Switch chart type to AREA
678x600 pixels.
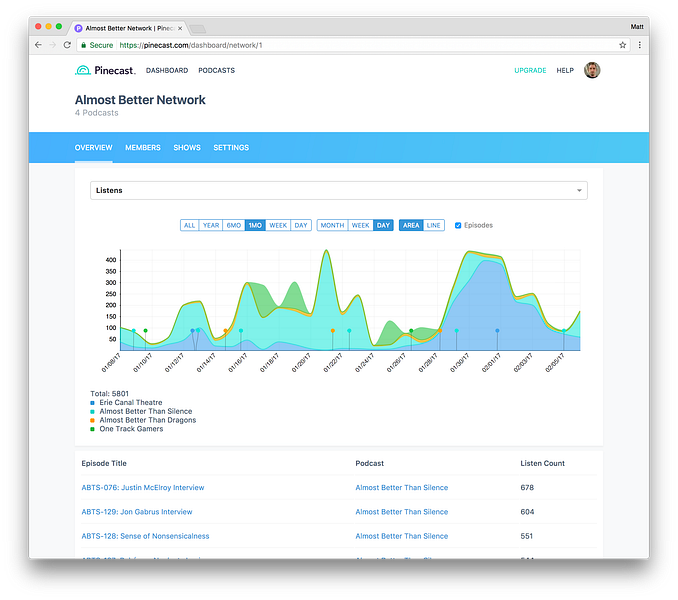411,225
